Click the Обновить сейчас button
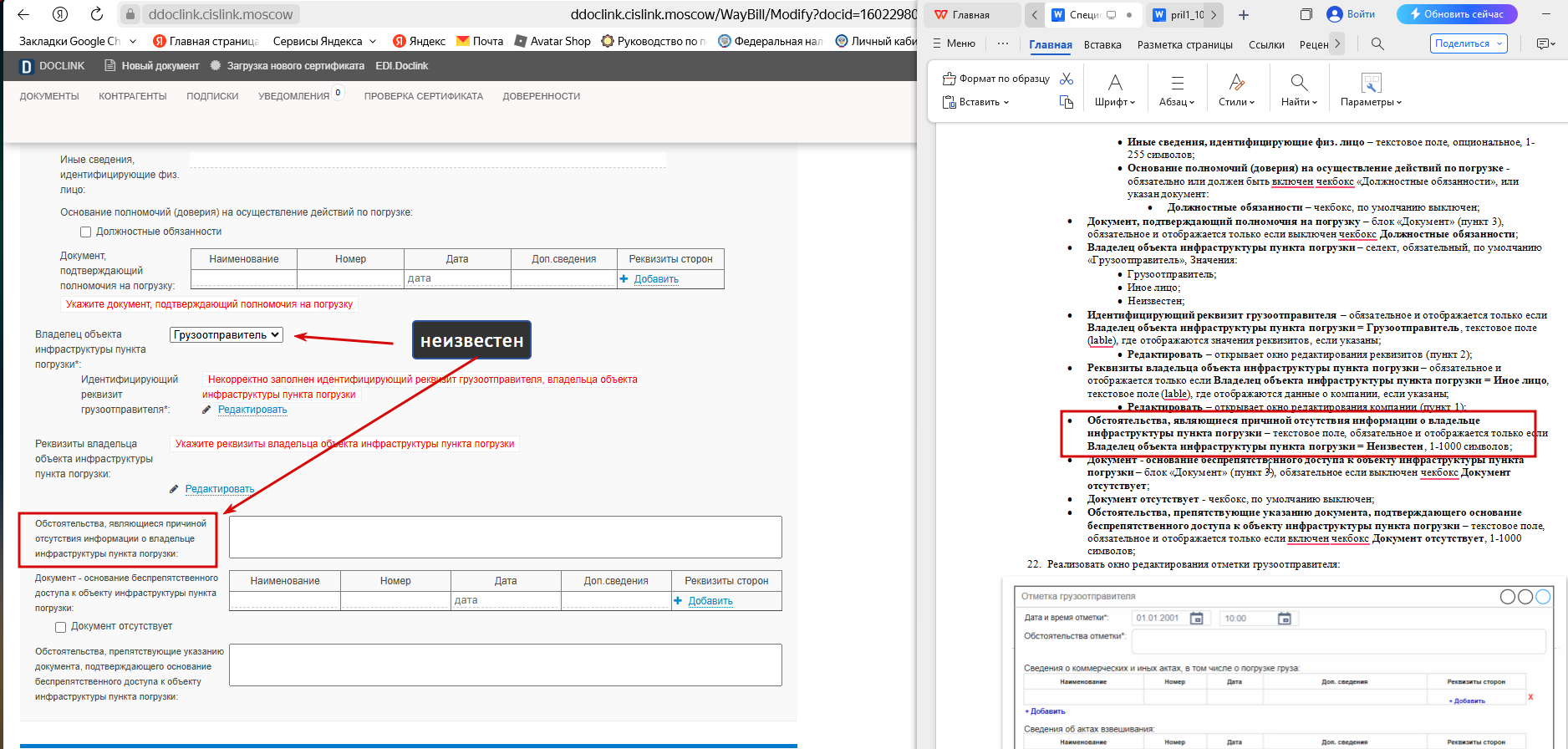1568x749 pixels. point(1456,14)
